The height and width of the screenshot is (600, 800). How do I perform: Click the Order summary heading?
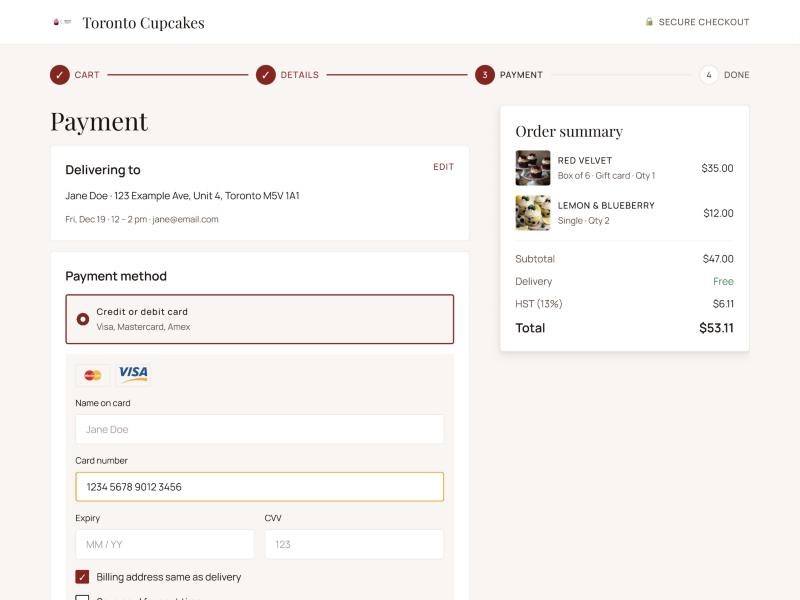(x=569, y=131)
